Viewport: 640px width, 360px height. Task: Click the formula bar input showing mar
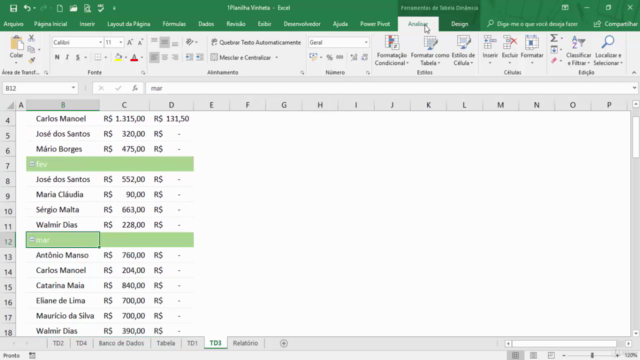388,88
